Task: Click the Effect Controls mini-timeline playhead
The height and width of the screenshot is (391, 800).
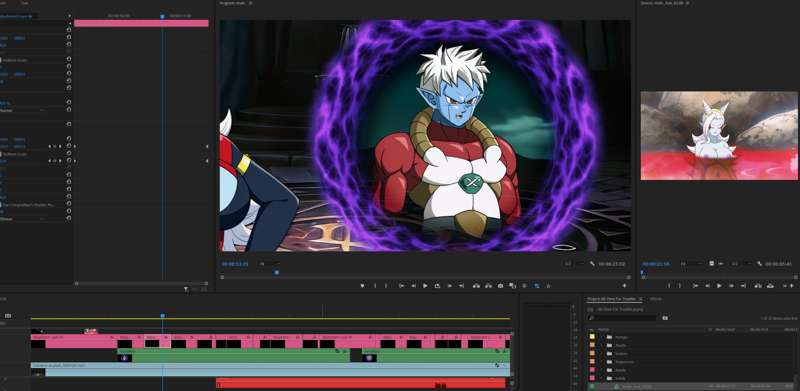Action: (162, 16)
